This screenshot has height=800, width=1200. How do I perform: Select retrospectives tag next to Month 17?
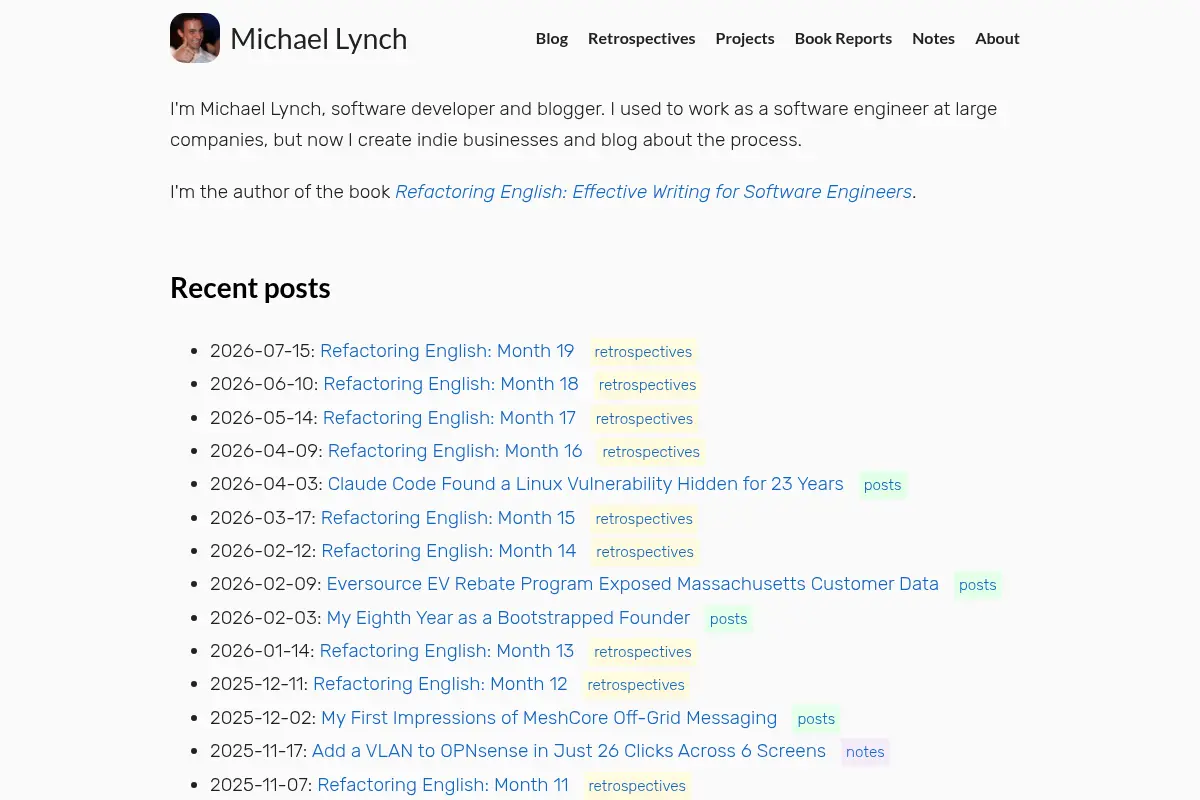[644, 419]
